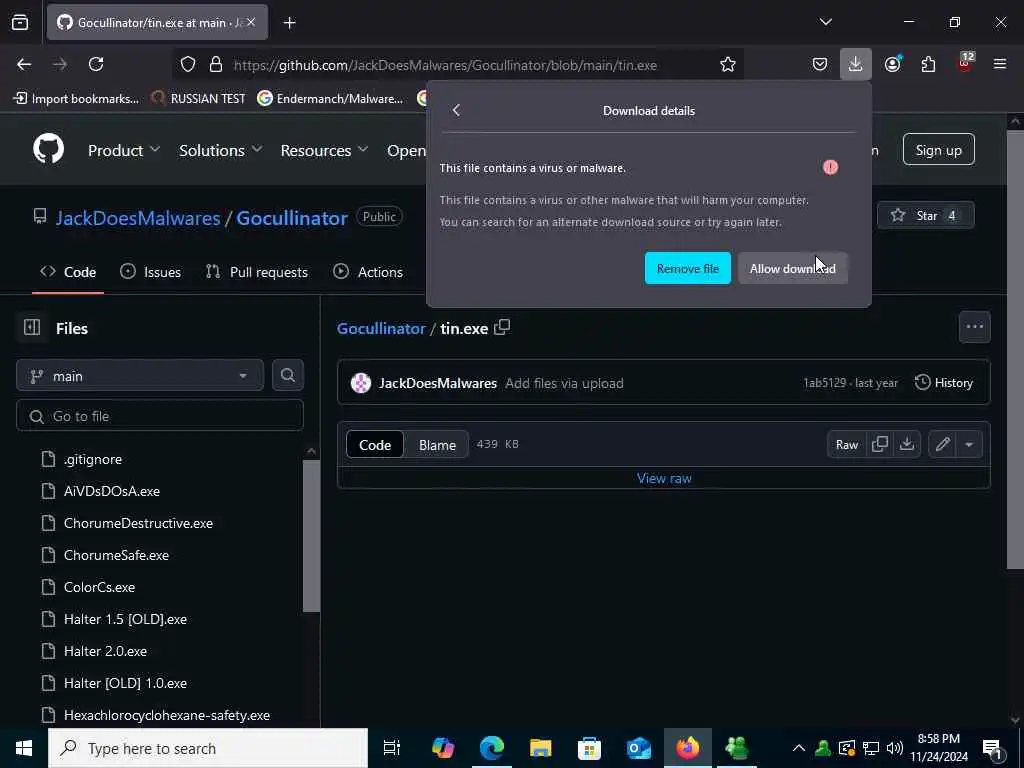Screen dimensions: 1024x768
Task: Click the Remove file button
Action: [688, 268]
